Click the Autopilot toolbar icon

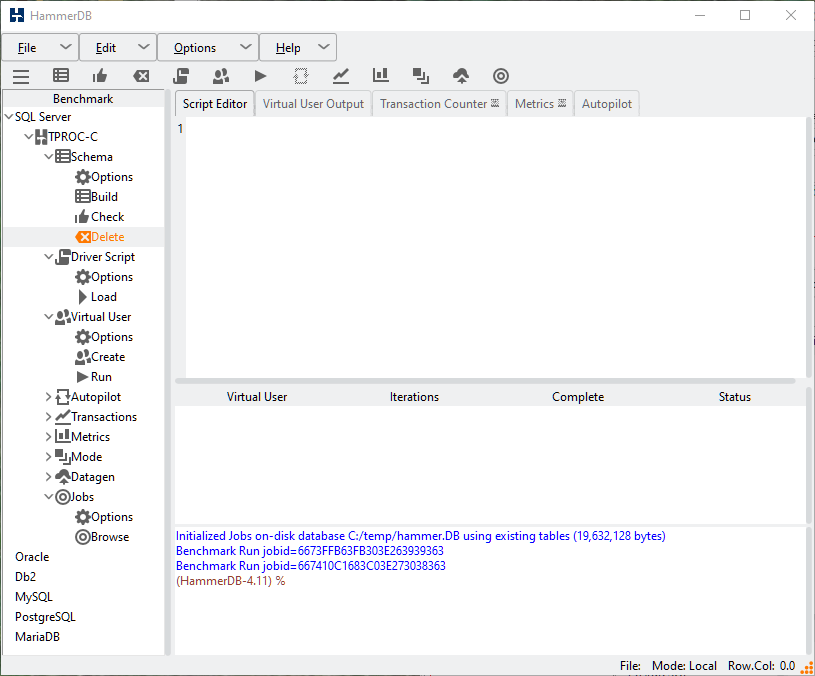point(301,76)
